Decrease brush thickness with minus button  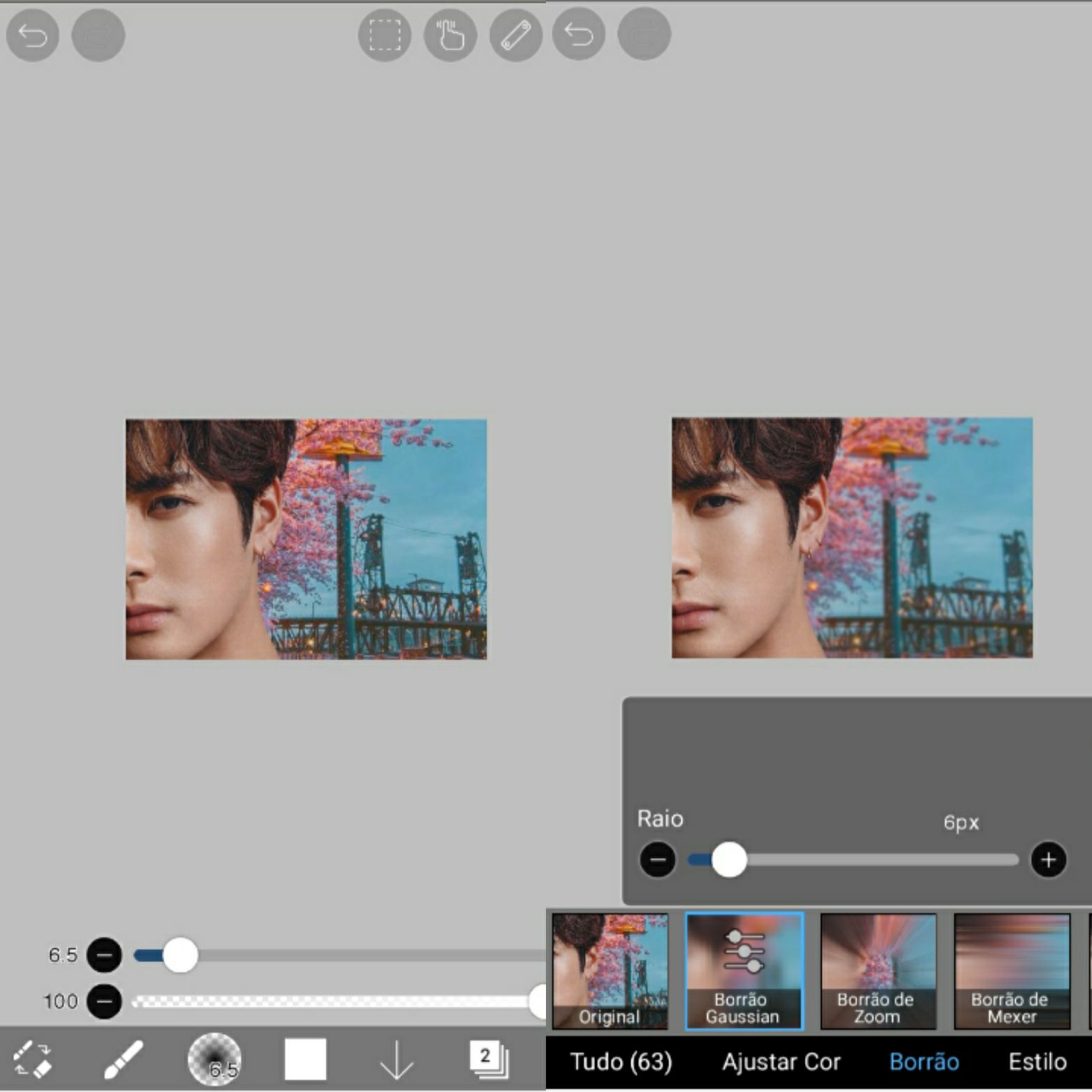coord(104,954)
